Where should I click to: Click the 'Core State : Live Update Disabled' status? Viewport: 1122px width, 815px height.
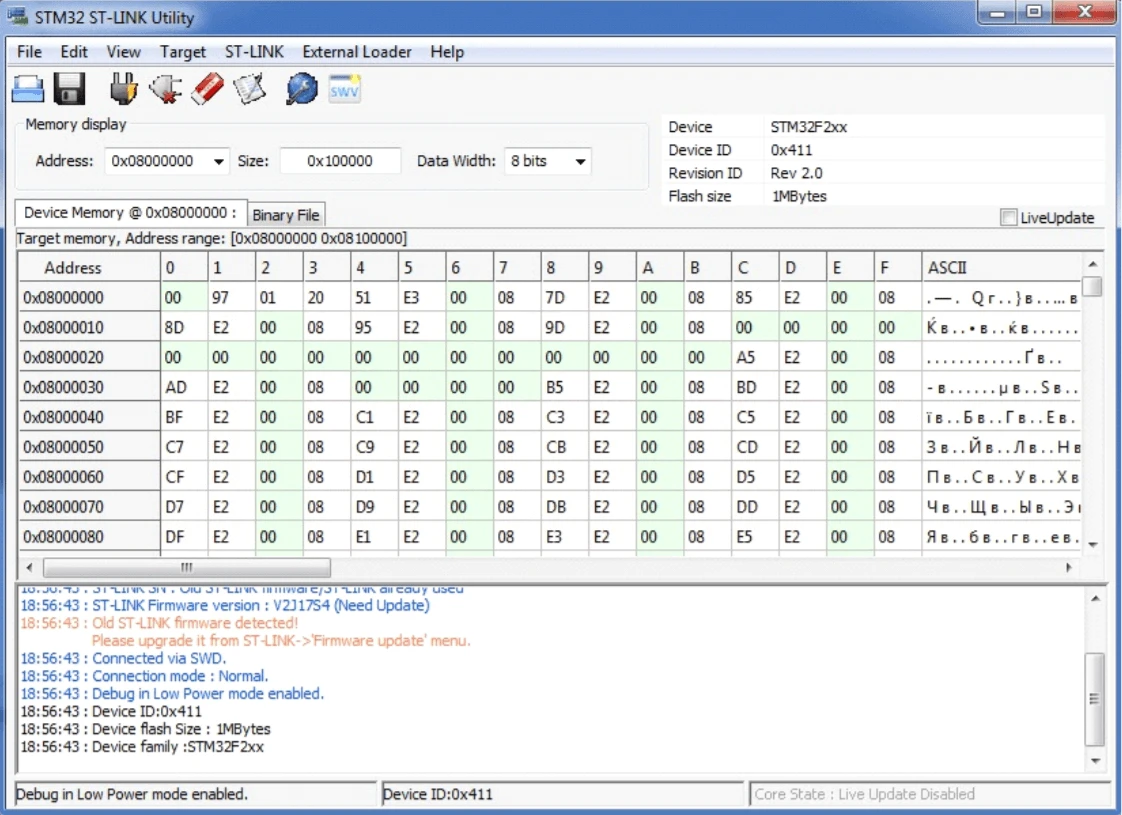click(864, 794)
